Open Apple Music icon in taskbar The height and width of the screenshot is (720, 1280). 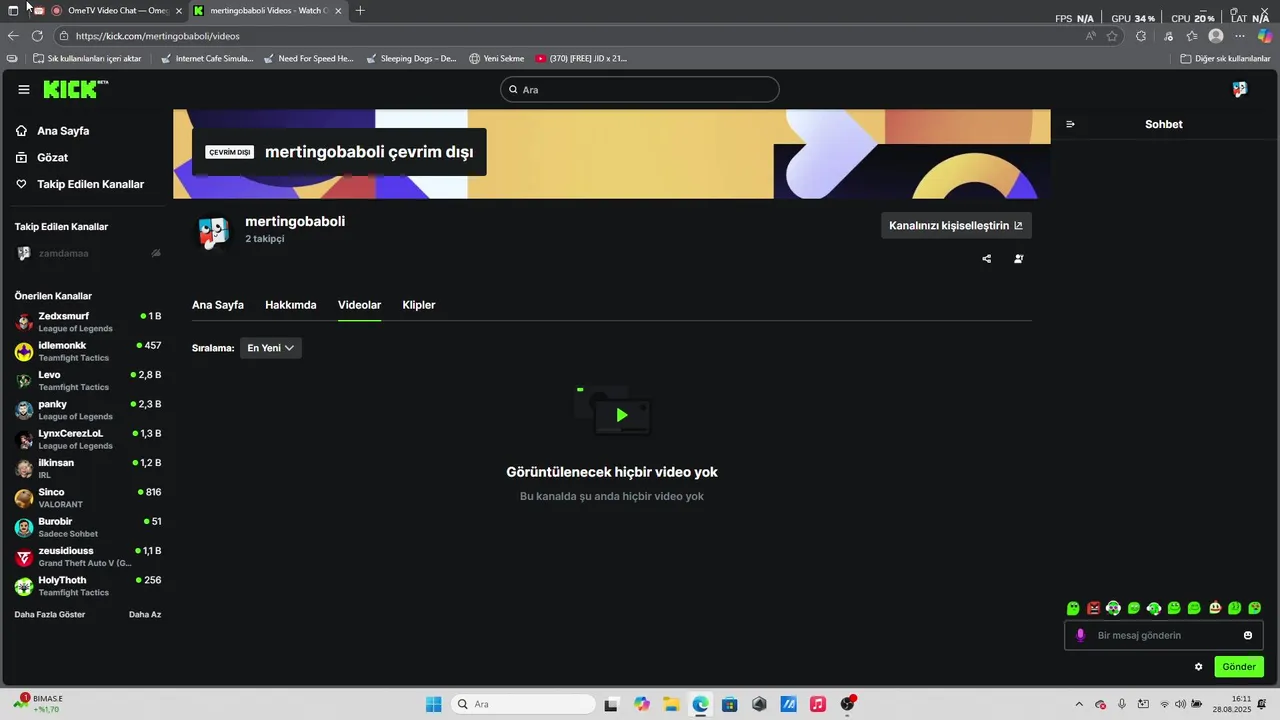pyautogui.click(x=818, y=704)
